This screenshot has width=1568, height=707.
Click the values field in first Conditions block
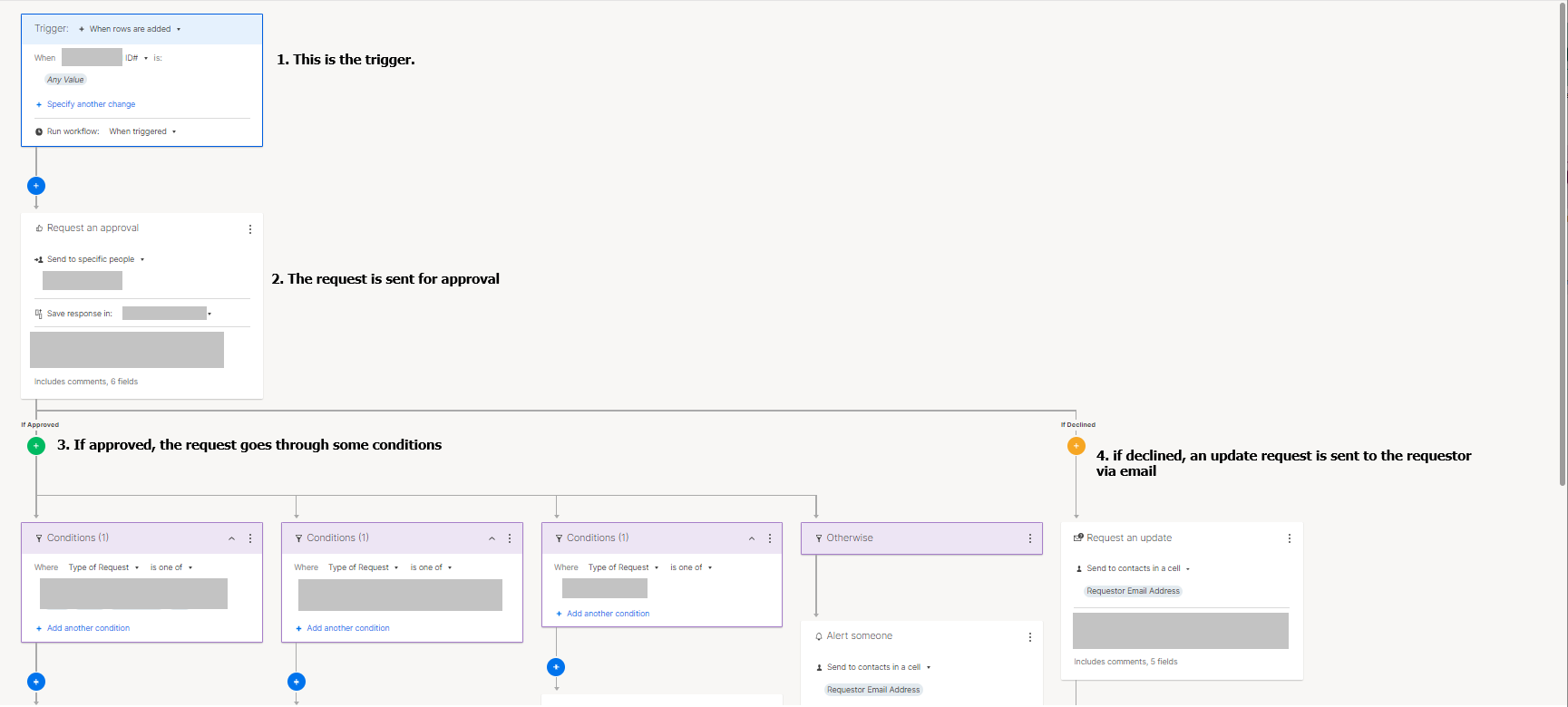[133, 594]
